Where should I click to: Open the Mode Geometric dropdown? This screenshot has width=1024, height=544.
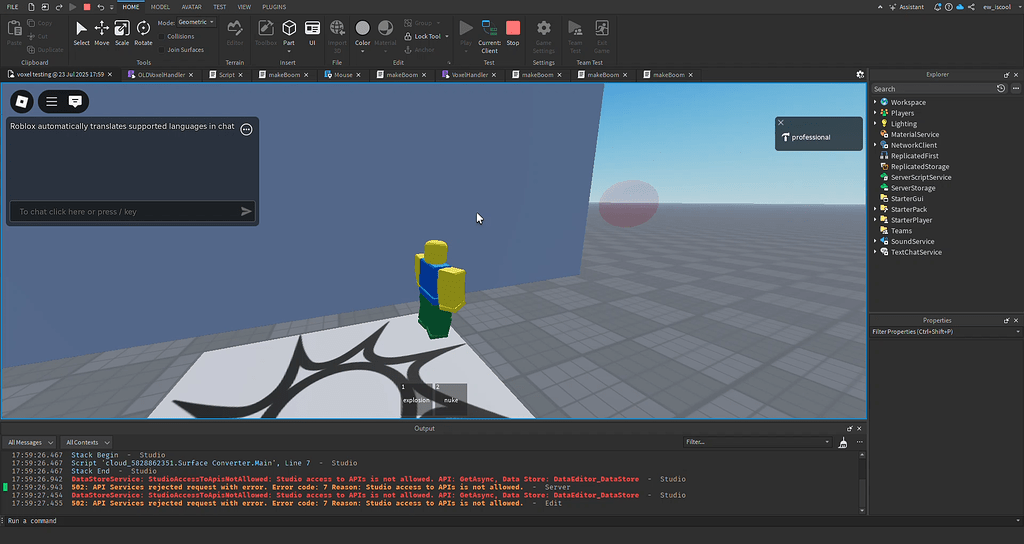[x=197, y=22]
